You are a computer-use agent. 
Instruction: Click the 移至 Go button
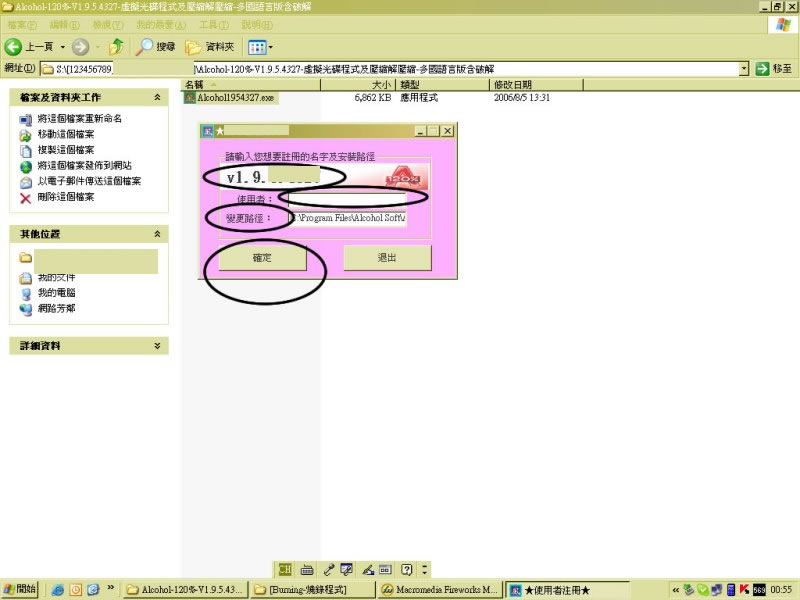tap(774, 69)
